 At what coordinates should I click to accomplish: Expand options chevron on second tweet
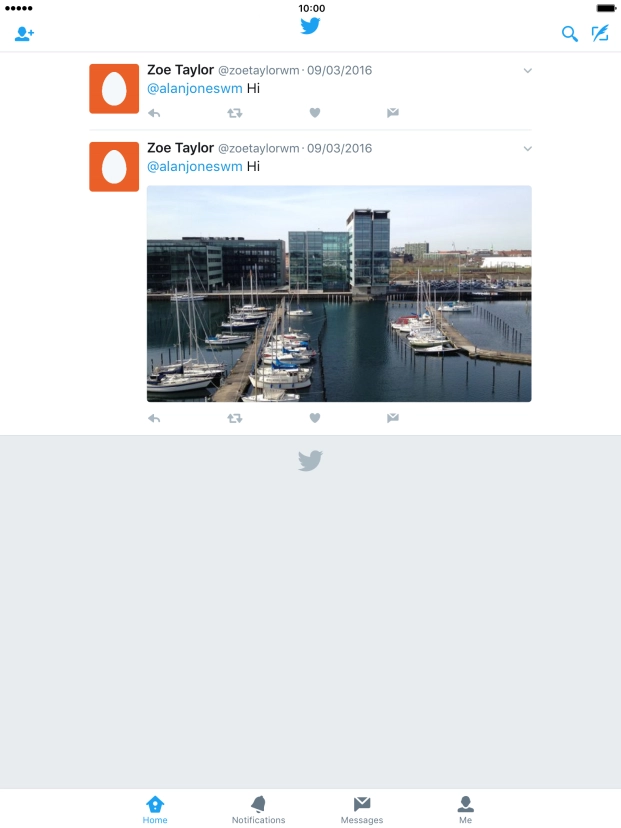coord(527,149)
